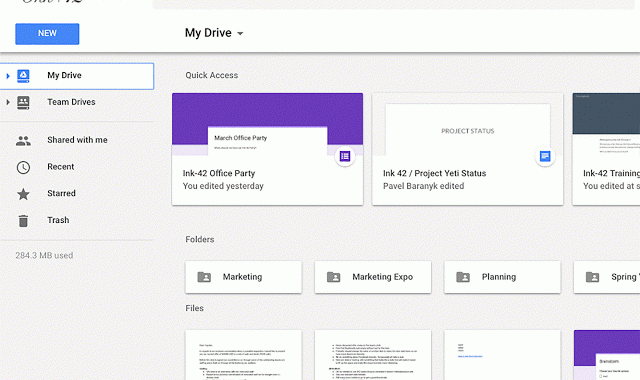The height and width of the screenshot is (380, 640).
Task: Open the Ink-42 Office Party thumbnail preview
Action: (267, 124)
